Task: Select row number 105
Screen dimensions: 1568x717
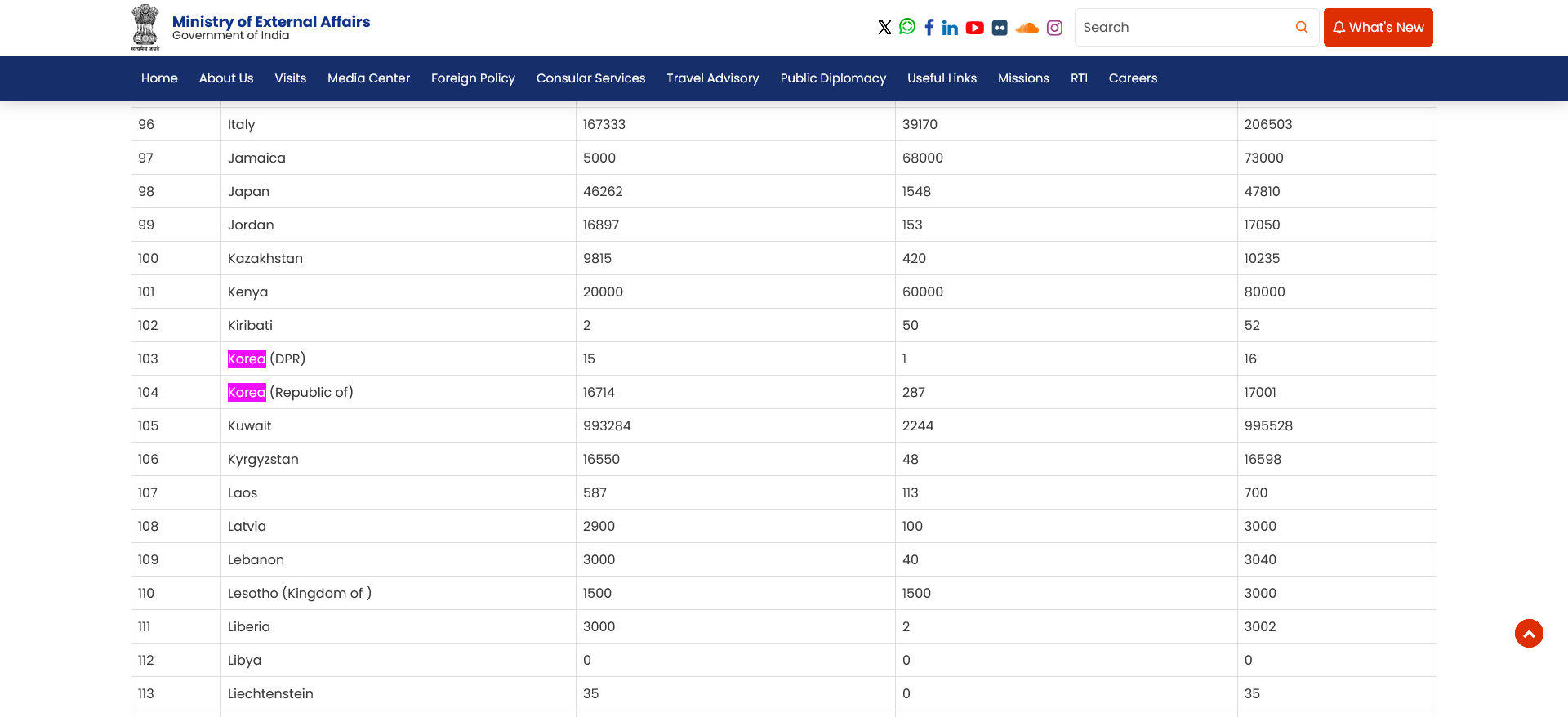Action: 148,426
